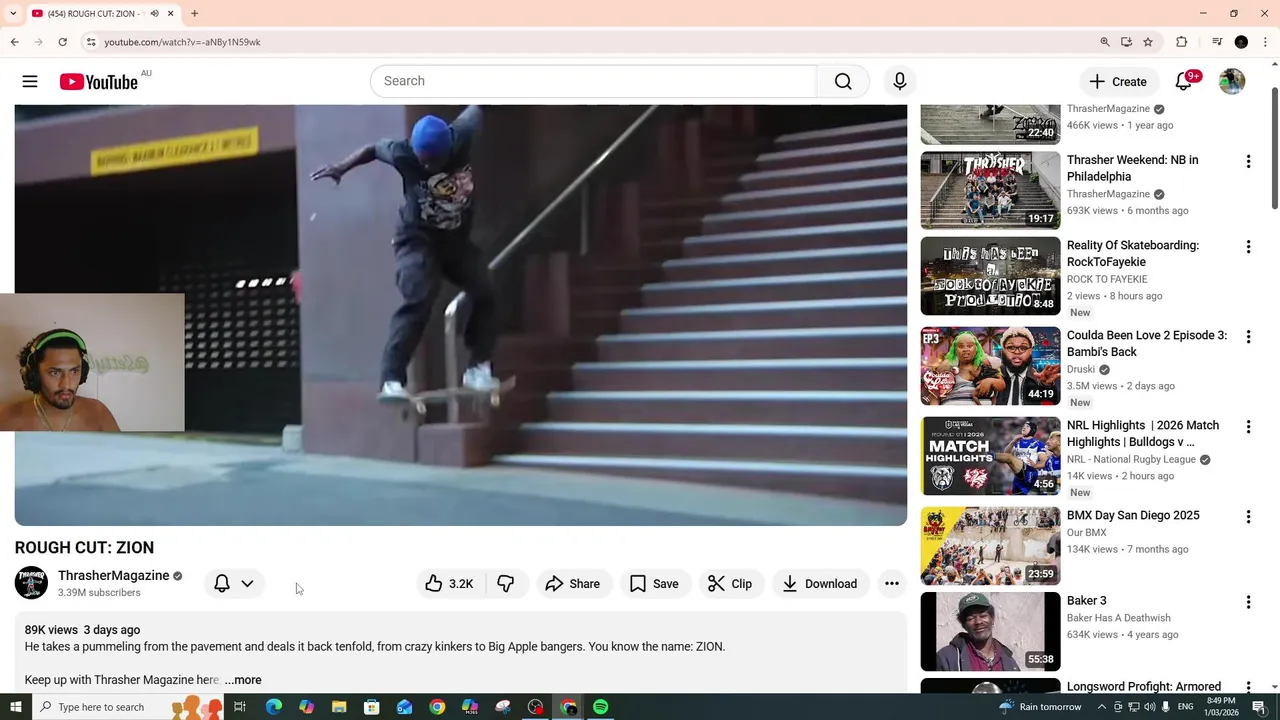Go back in browser history
The image size is (1280, 720).
point(15,42)
